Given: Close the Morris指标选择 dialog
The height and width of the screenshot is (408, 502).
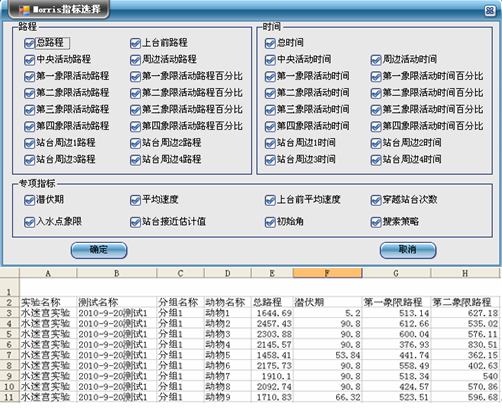Looking at the screenshot, I should click(490, 11).
